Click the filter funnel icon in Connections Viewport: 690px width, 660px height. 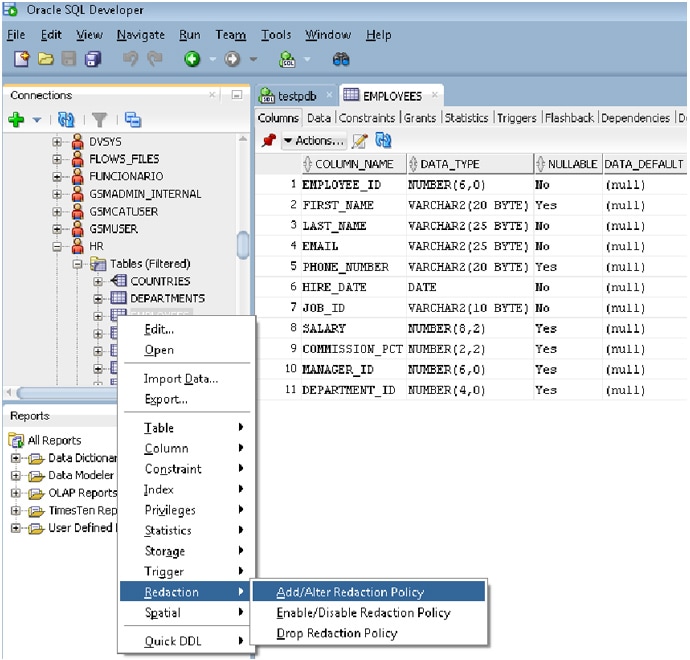[x=99, y=120]
